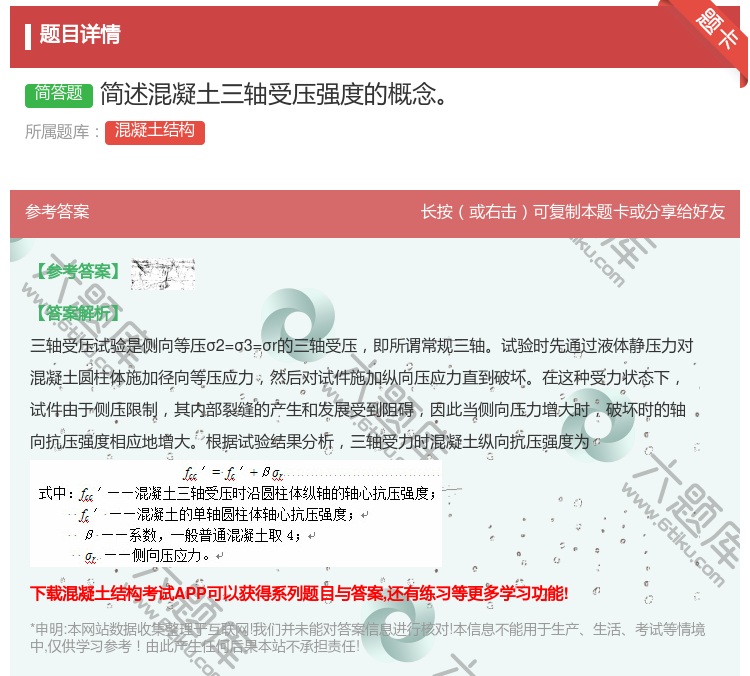Click the line 系数，一般普通混凝土取 4
The image size is (750, 676).
point(193,535)
